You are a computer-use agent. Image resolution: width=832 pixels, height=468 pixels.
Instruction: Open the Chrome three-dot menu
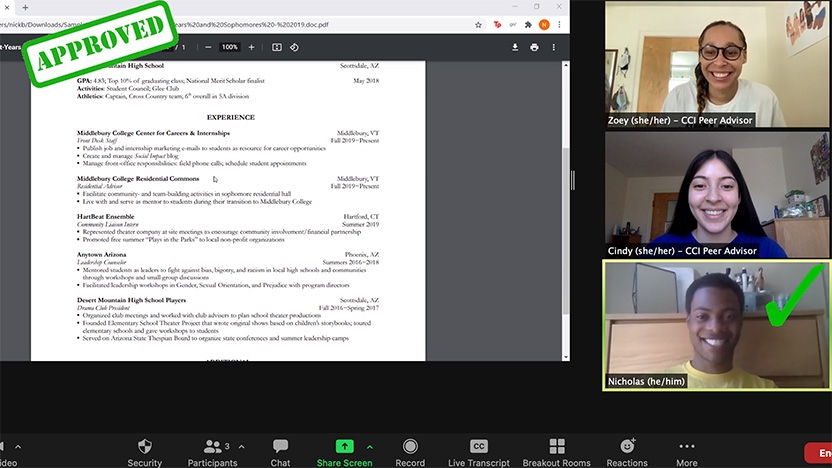point(559,24)
